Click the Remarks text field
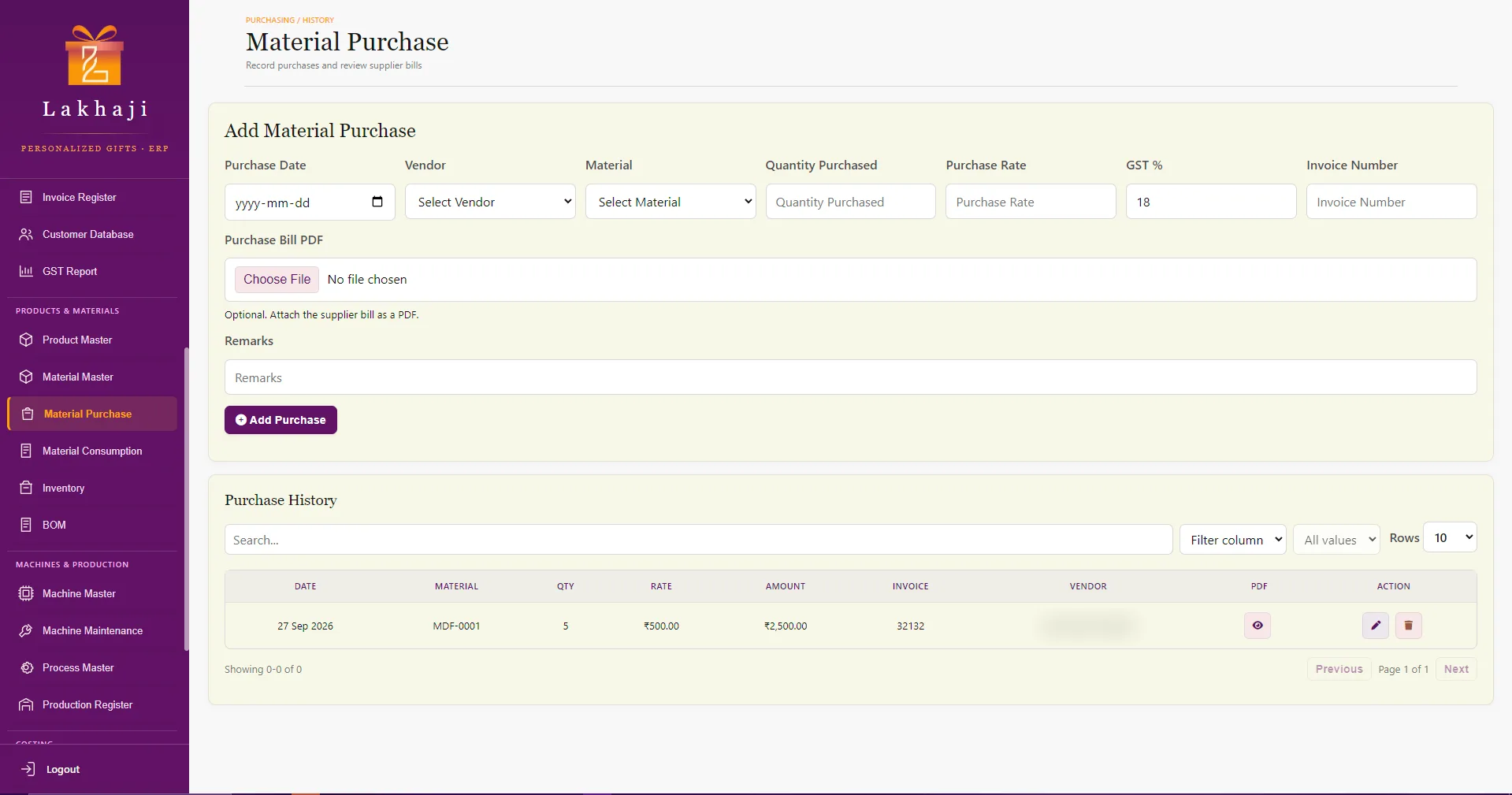This screenshot has height=795, width=1512. click(850, 377)
